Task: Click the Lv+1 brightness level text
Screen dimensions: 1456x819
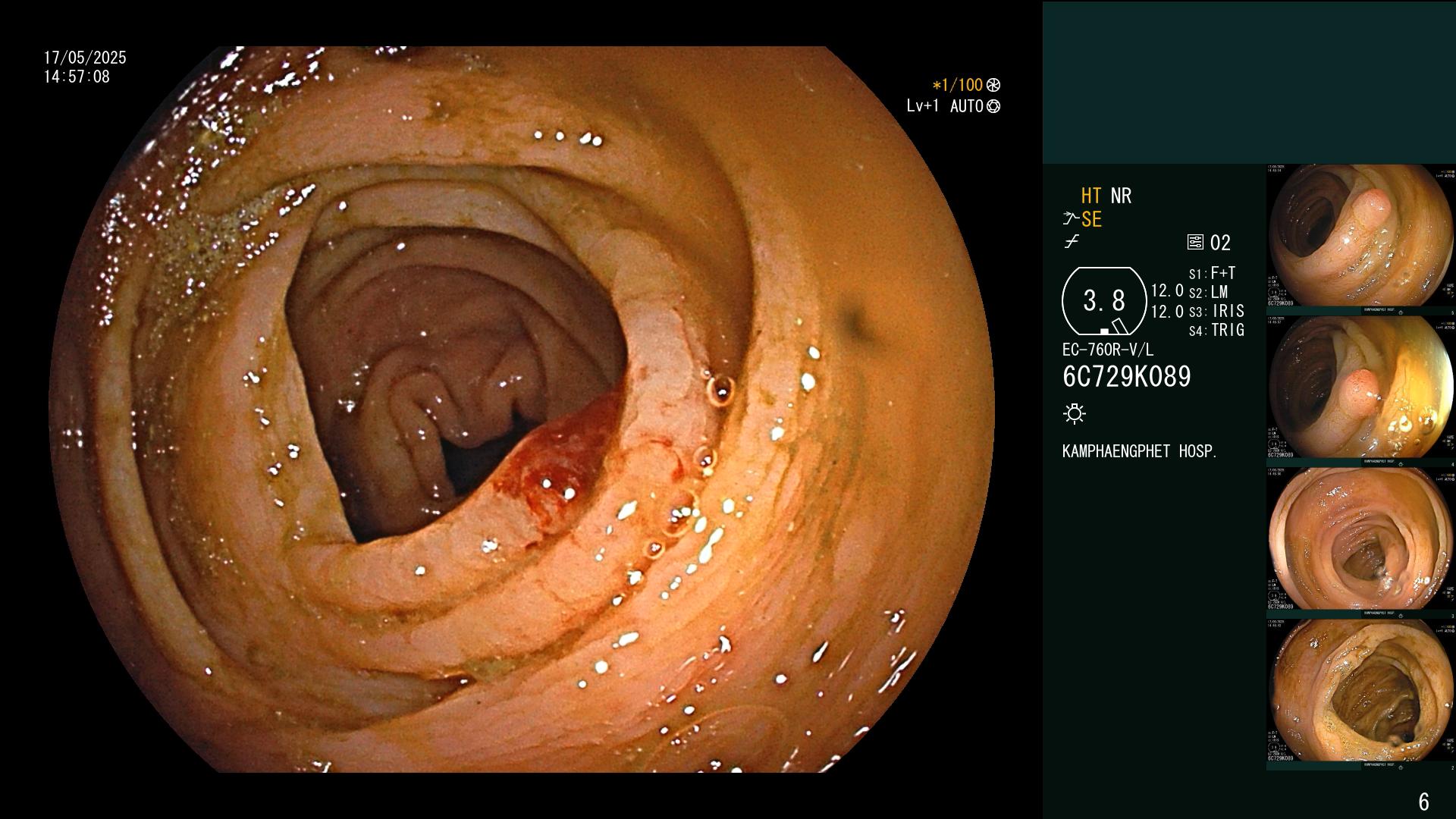Action: pos(923,106)
